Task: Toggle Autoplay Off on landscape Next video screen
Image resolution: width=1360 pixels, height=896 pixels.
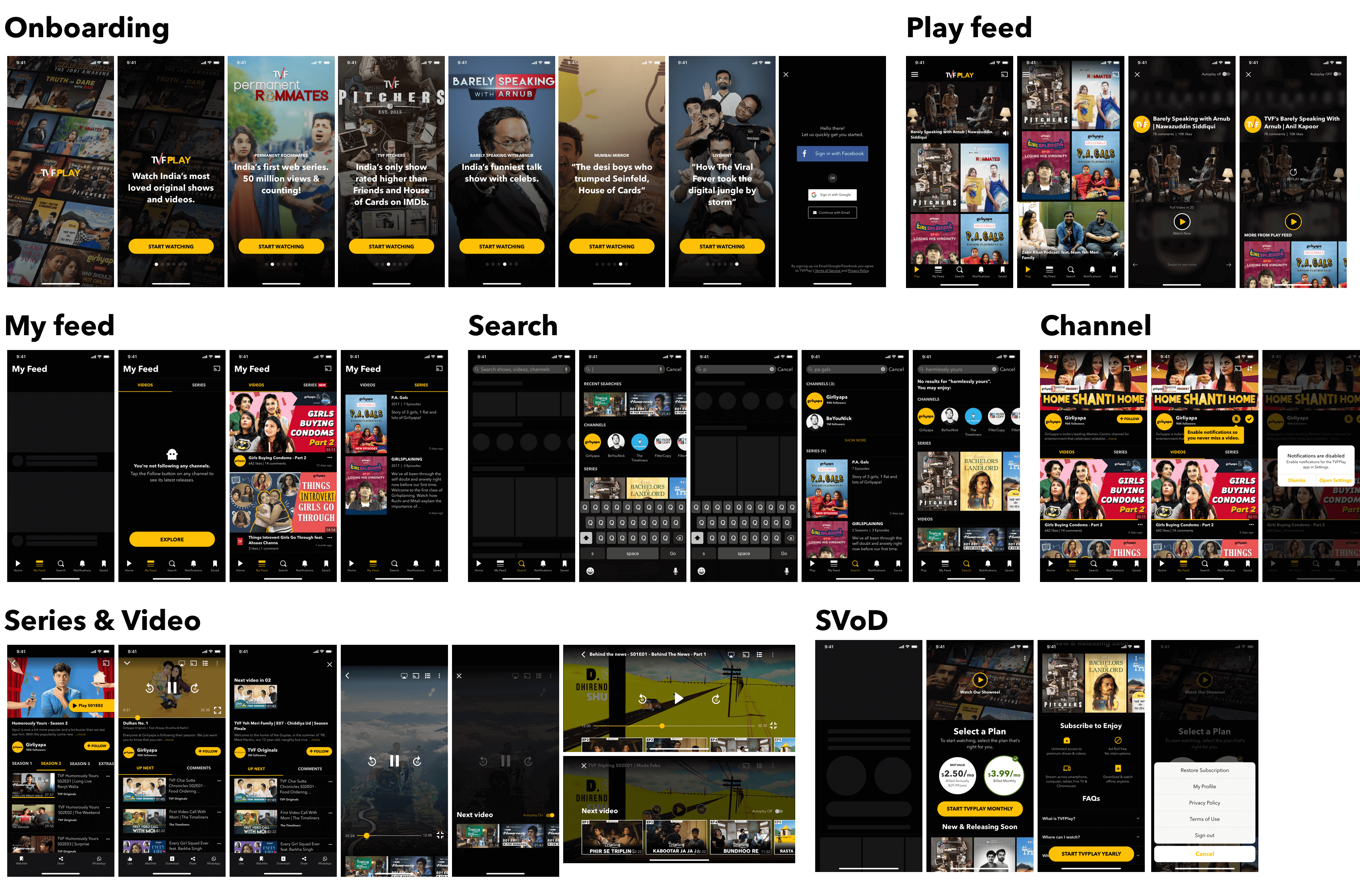Action: pyautogui.click(x=778, y=811)
